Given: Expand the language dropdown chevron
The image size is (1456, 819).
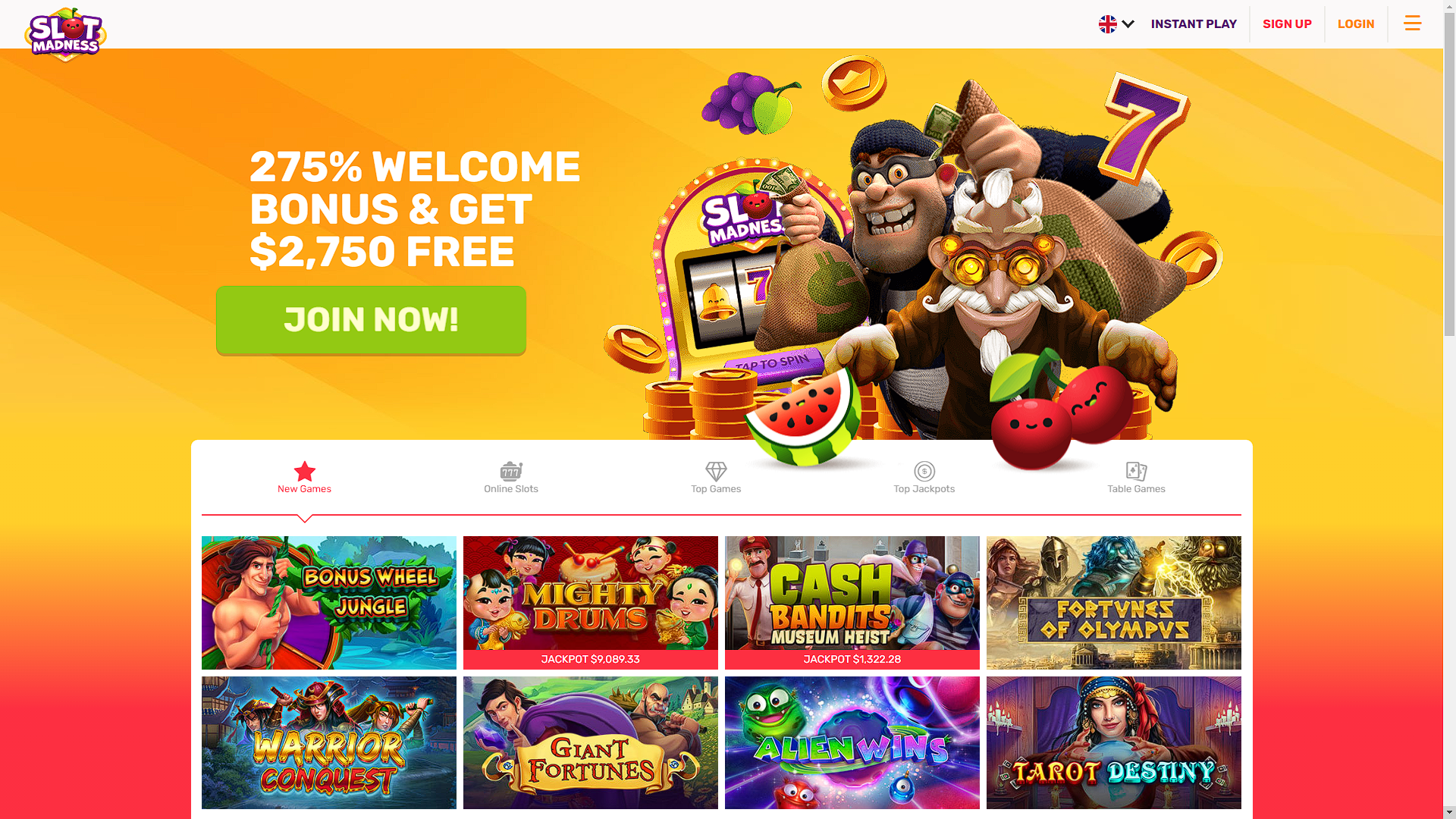Looking at the screenshot, I should (x=1128, y=24).
